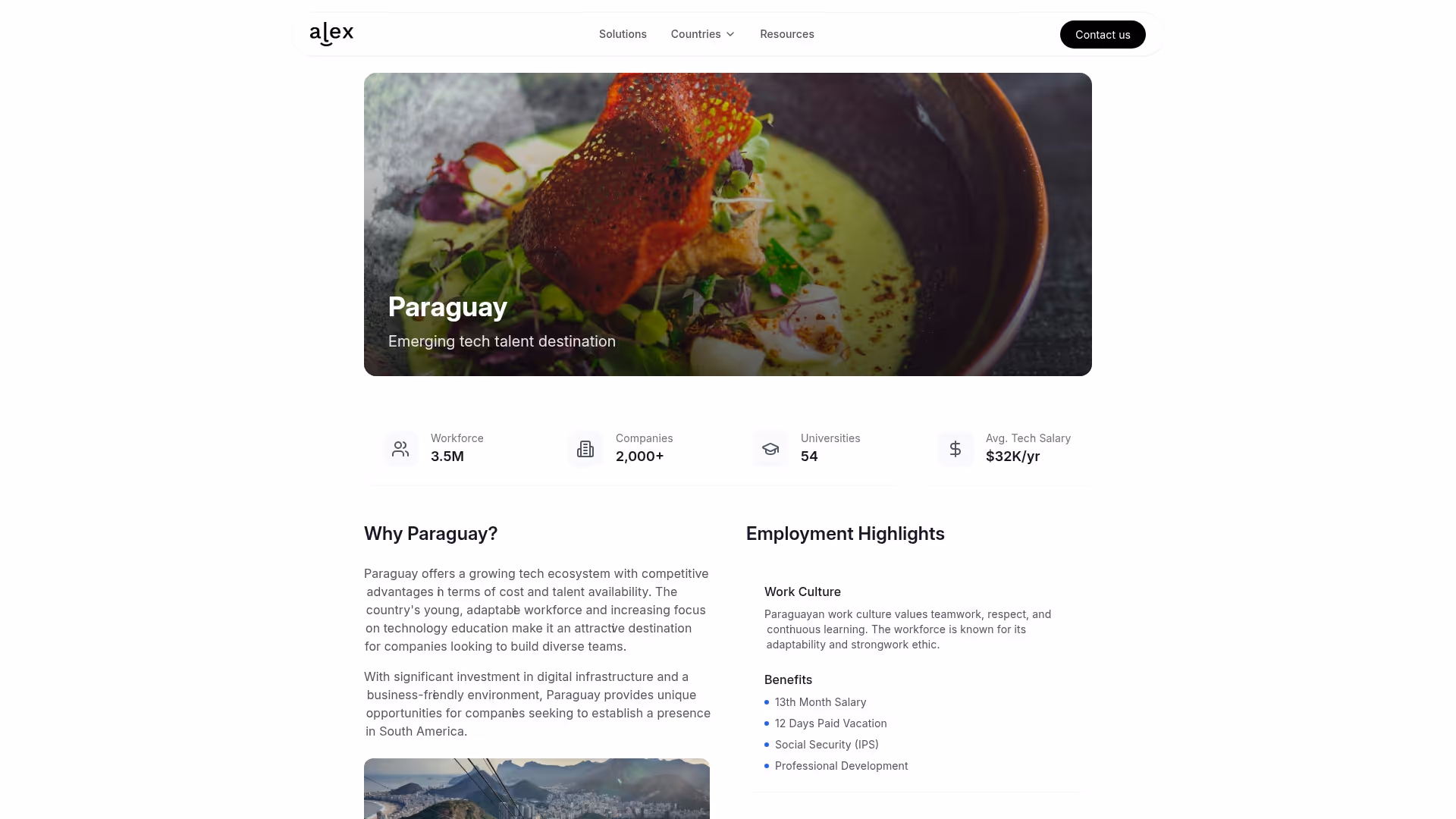Click the alex logo
Viewport: 1456px width, 819px height.
point(331,34)
